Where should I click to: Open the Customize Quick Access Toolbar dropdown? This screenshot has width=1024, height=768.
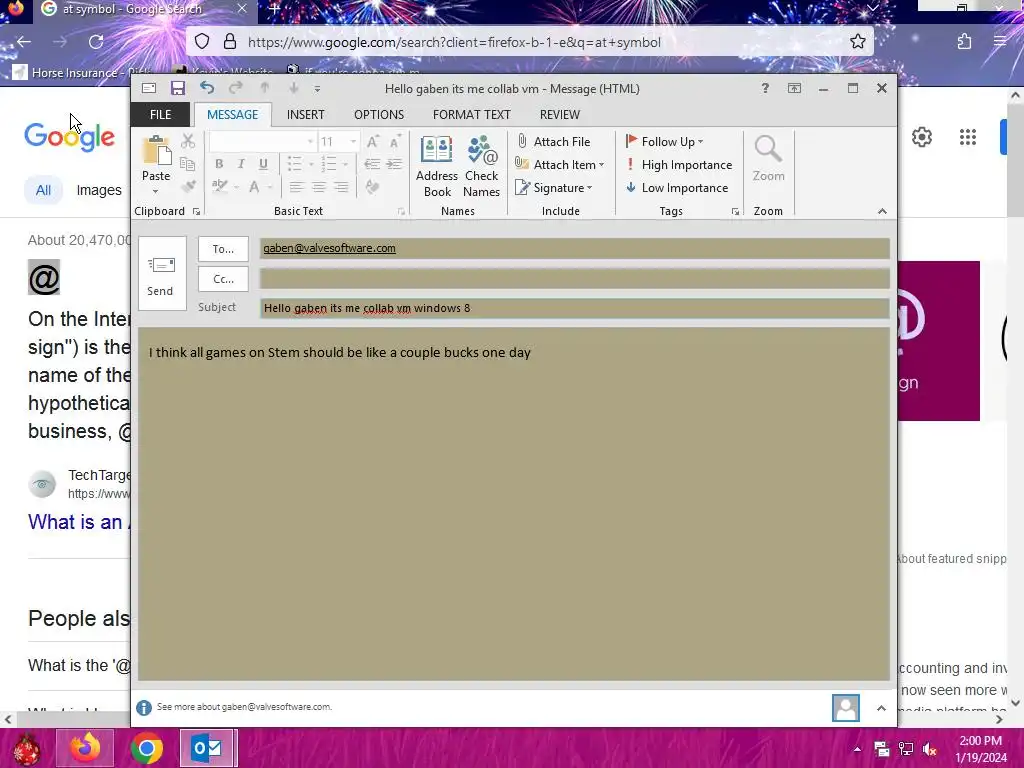pyautogui.click(x=317, y=89)
